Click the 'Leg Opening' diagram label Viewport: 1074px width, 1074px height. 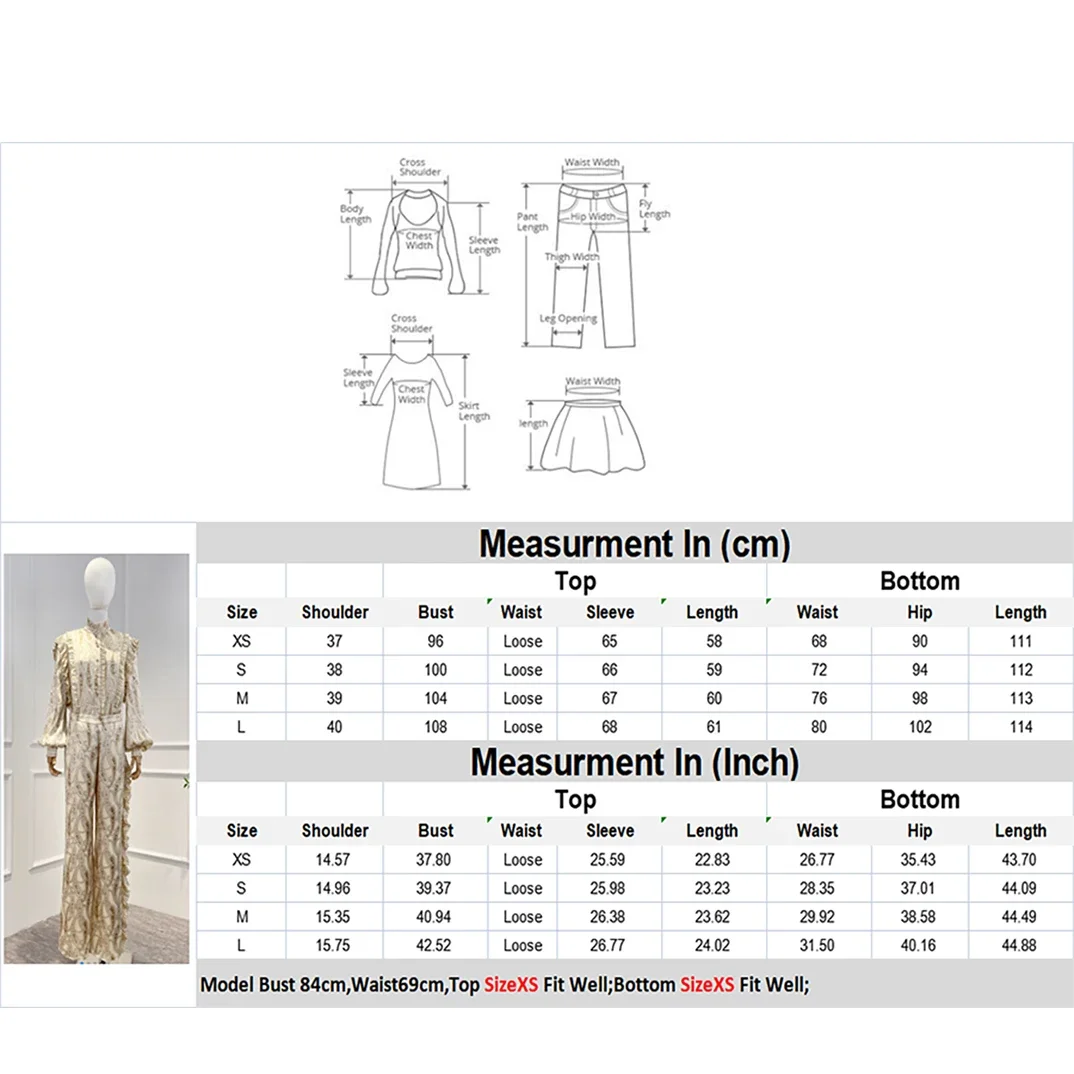coord(568,319)
